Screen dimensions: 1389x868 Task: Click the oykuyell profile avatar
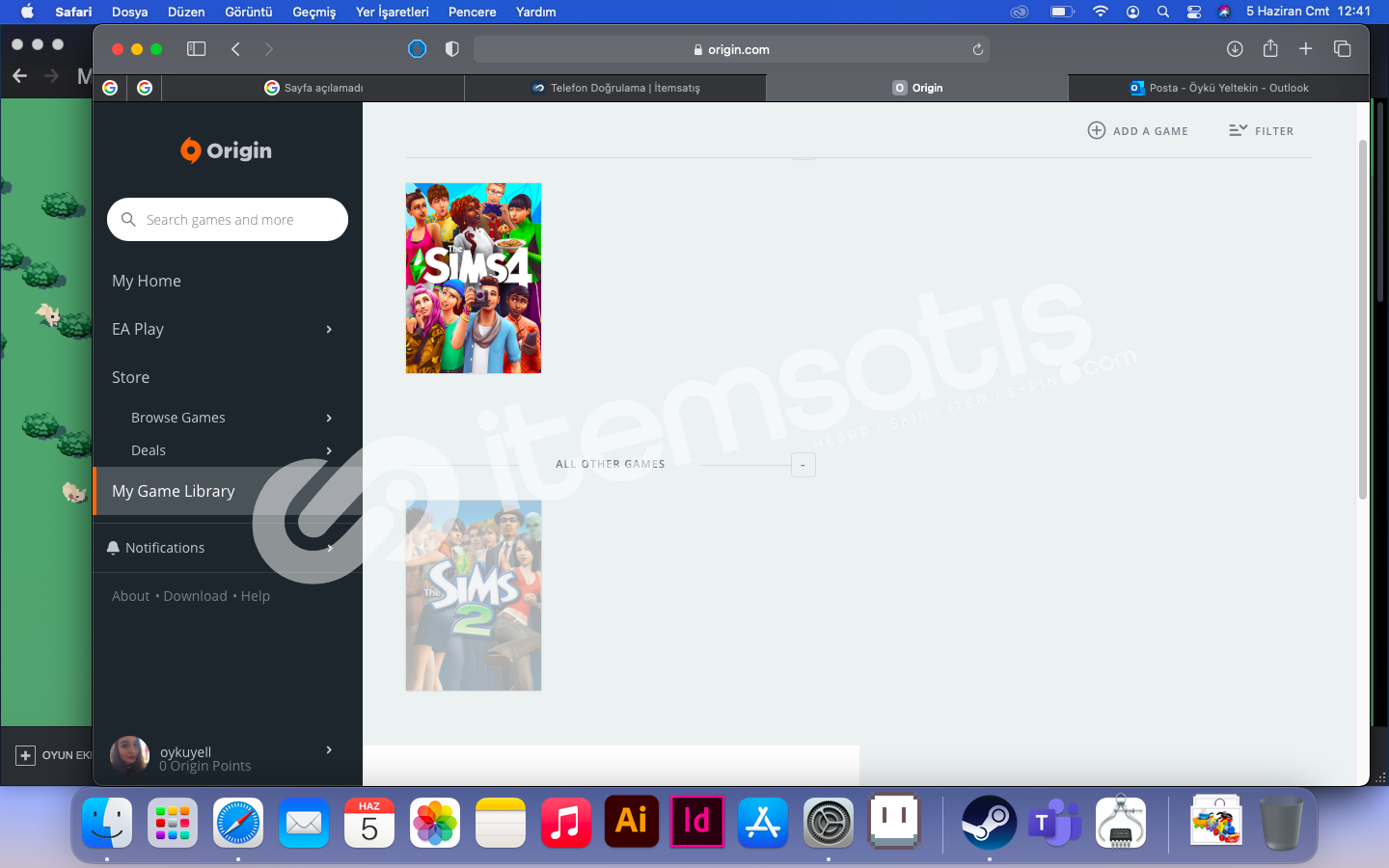click(129, 756)
